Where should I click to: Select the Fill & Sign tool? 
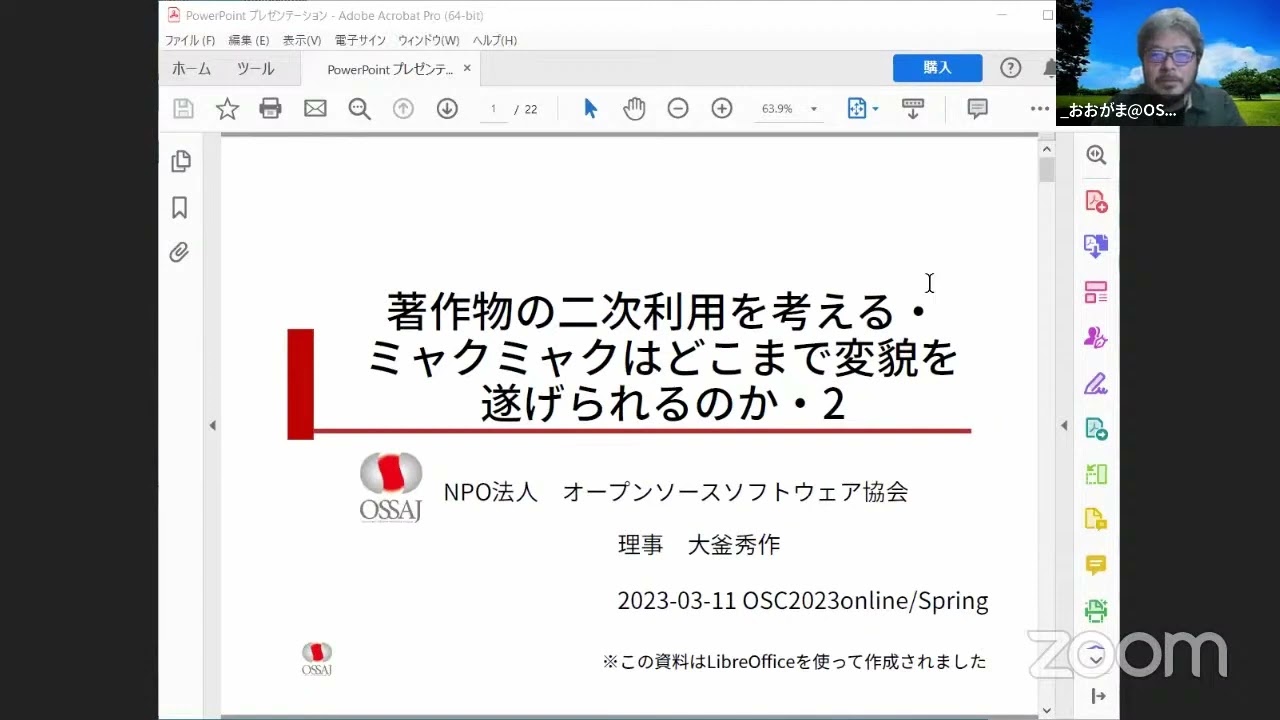(x=1095, y=383)
